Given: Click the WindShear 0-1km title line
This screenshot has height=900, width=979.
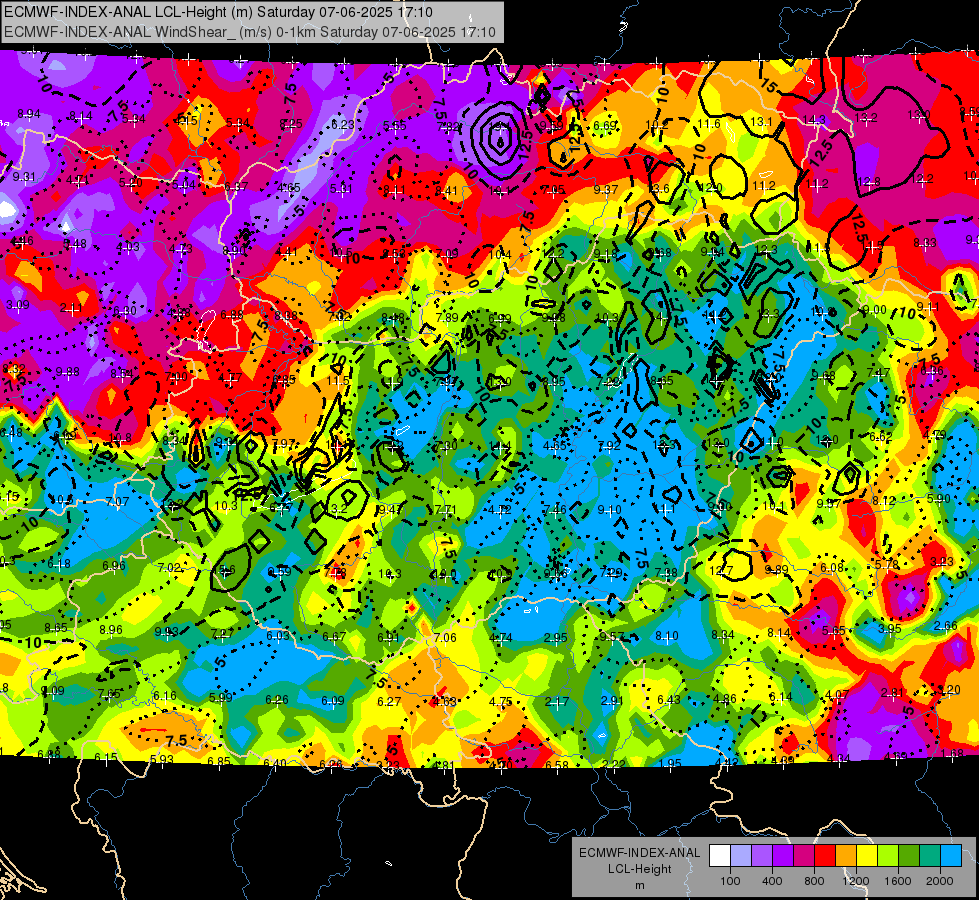Looking at the screenshot, I should 250,32.
